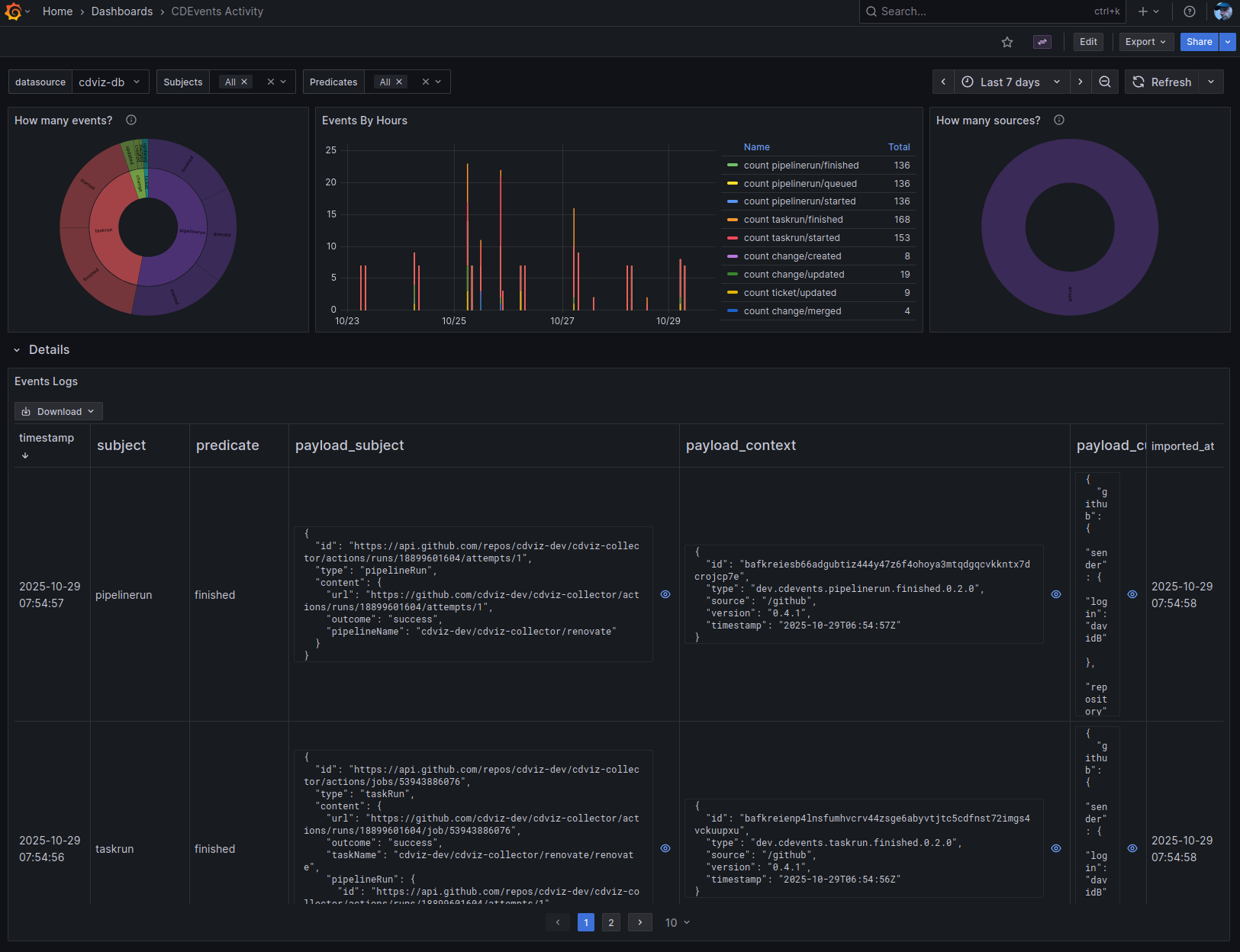The height and width of the screenshot is (952, 1240).
Task: Click count ticket/updated legend label
Action: 790,293
